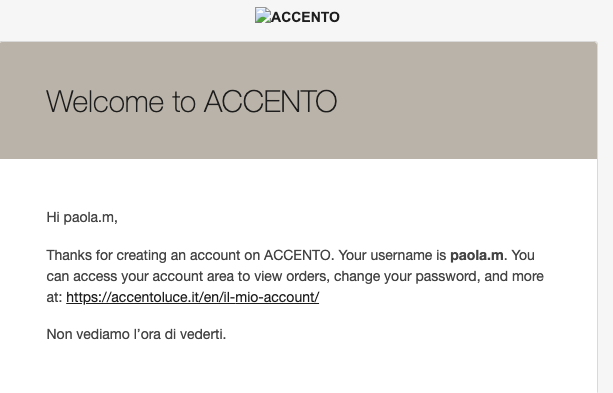Click the ACCENTO logo alt text

tap(305, 17)
